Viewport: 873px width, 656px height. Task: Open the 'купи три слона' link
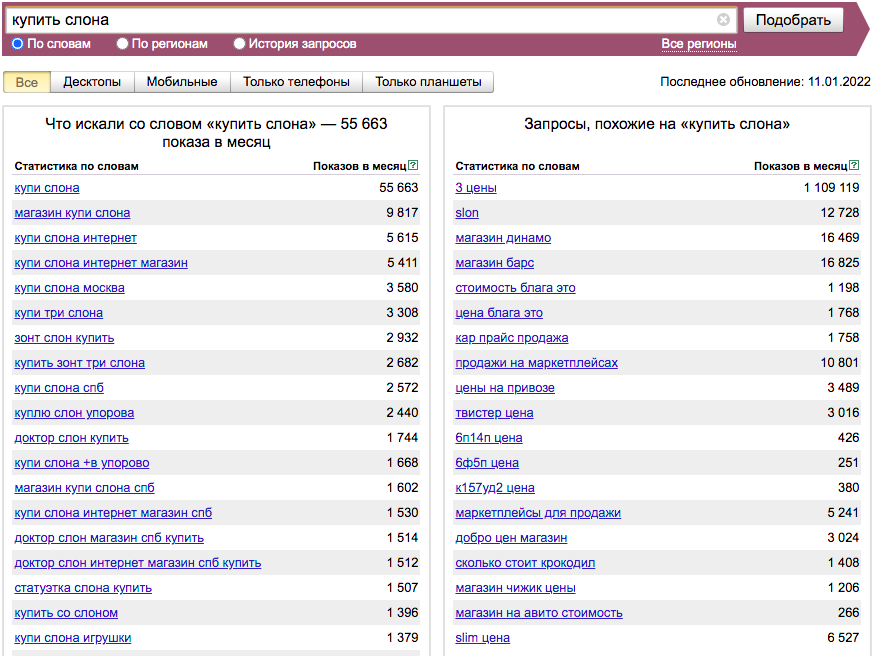point(58,313)
